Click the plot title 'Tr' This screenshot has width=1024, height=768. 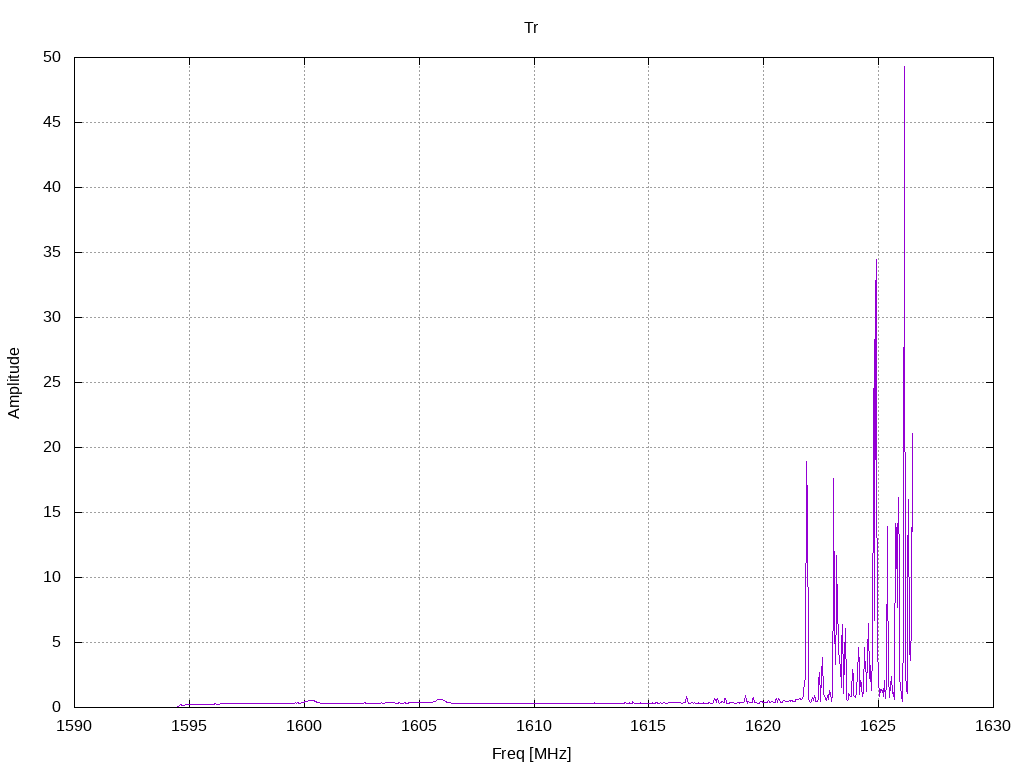531,28
